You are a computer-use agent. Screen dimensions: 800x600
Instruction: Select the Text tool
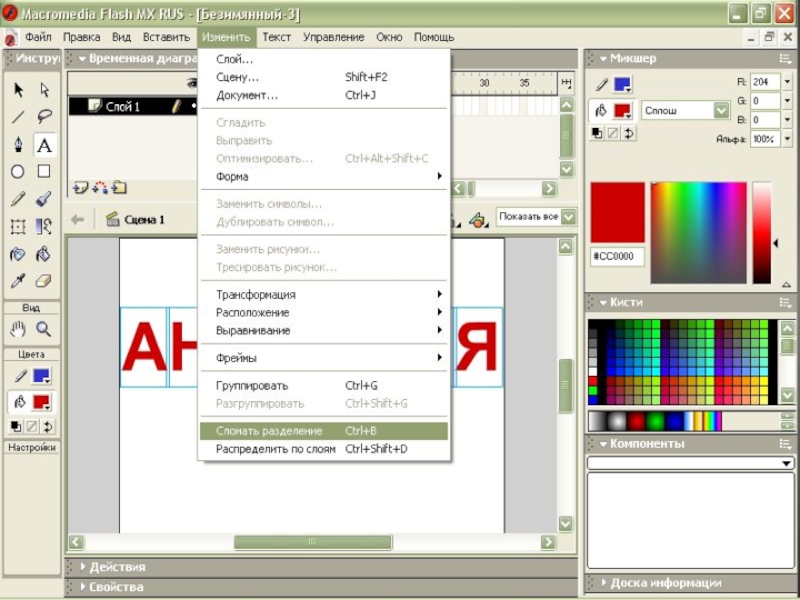(44, 145)
